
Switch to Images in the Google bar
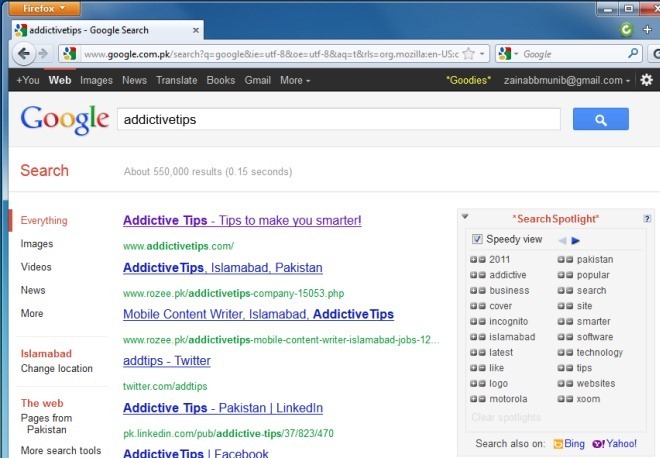click(x=96, y=80)
